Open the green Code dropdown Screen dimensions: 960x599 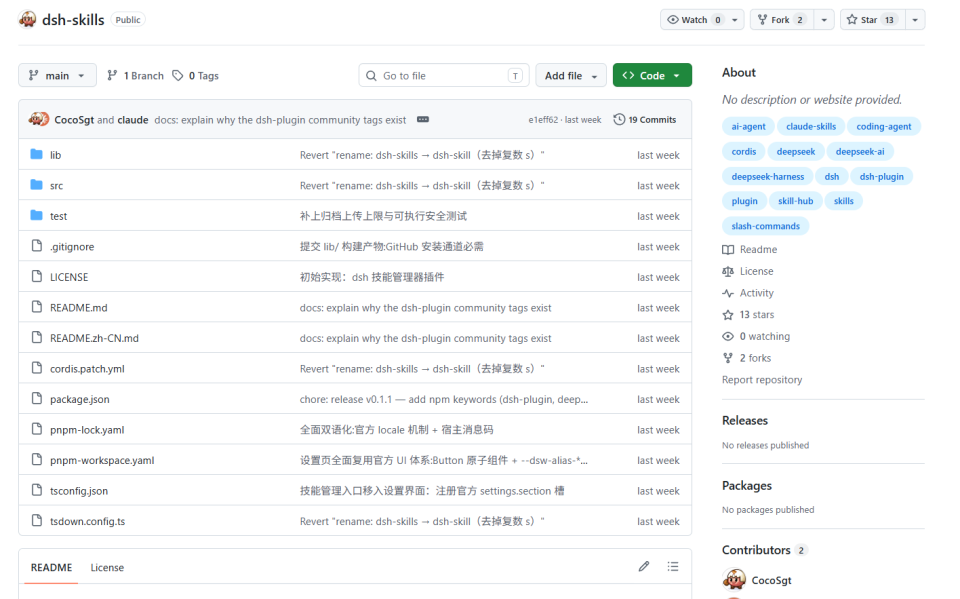tap(652, 75)
